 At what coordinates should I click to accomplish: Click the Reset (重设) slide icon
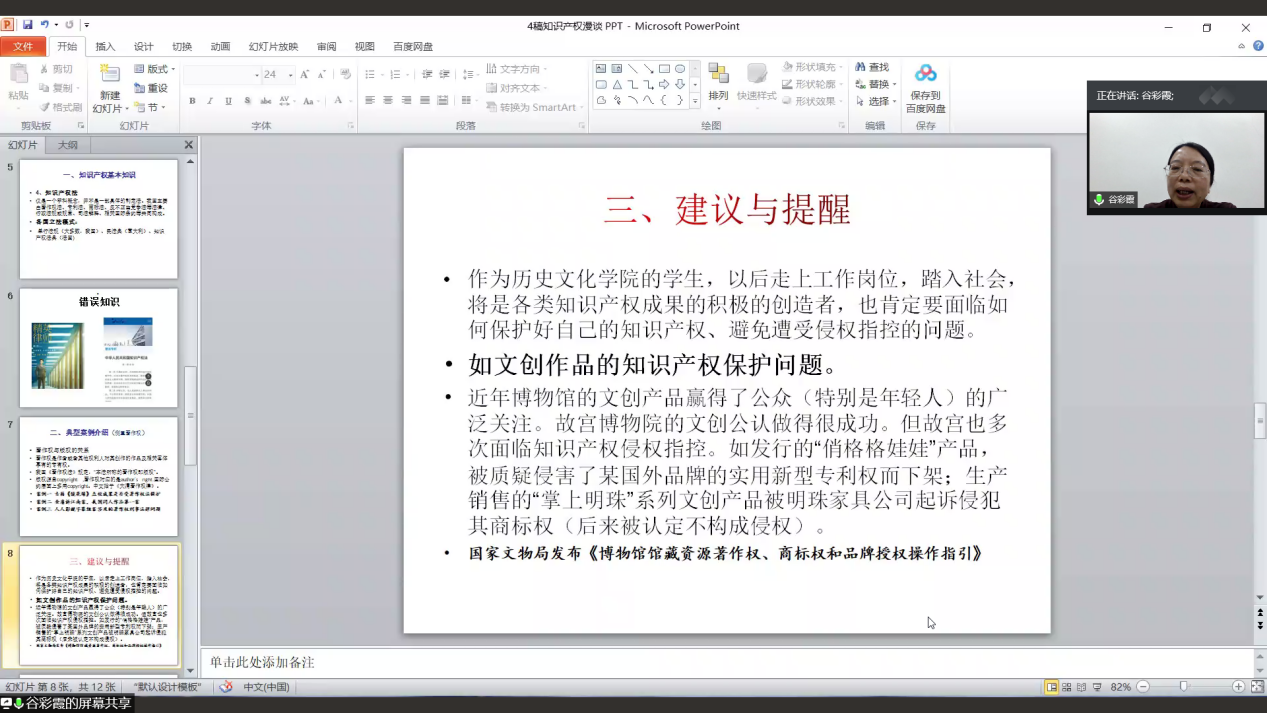141,88
